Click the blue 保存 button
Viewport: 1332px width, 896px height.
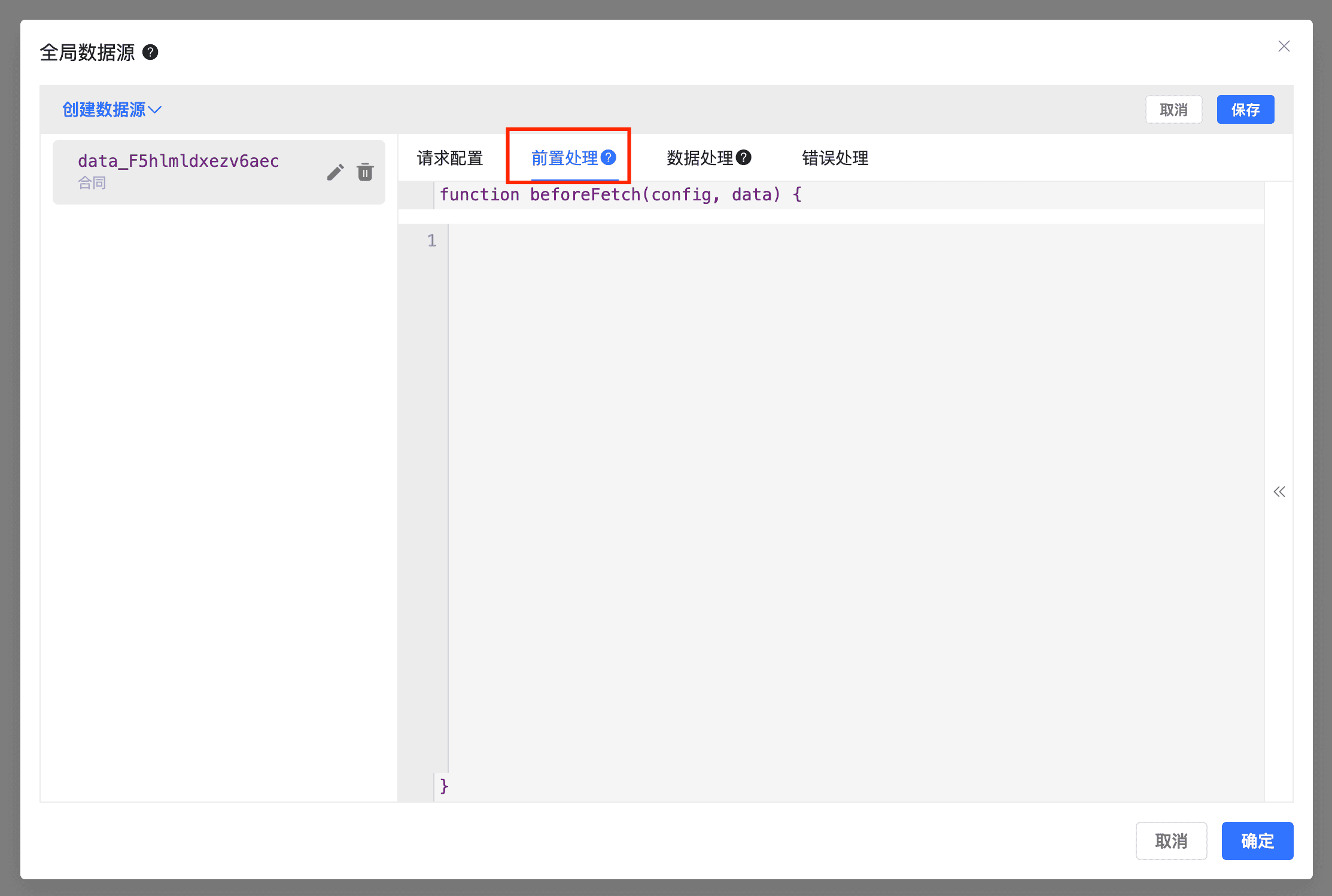click(1245, 109)
